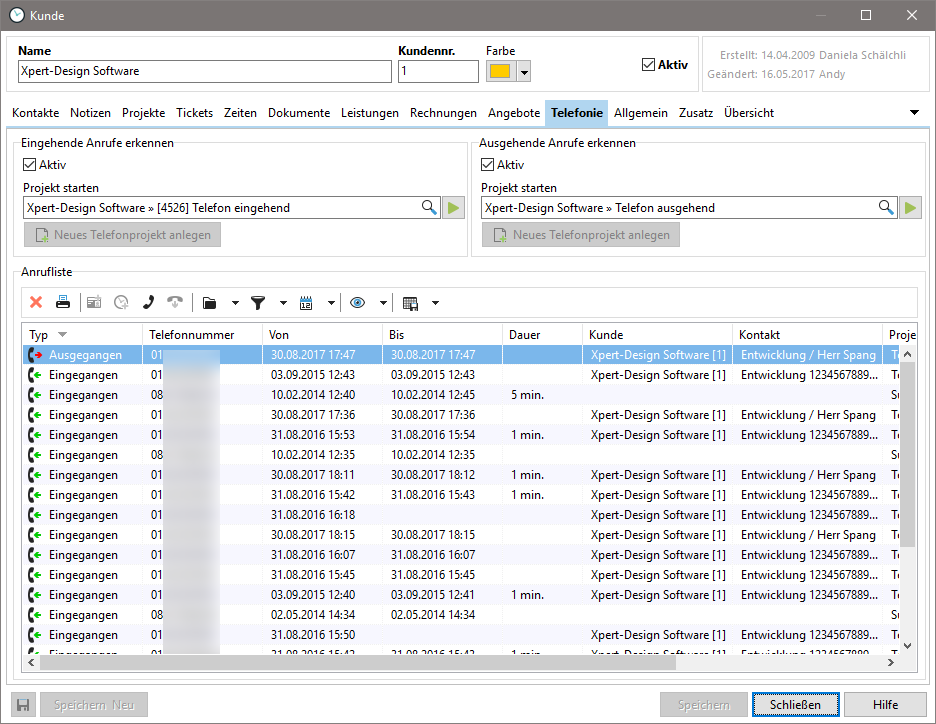
Task: Open the Tickets tab
Action: point(195,113)
